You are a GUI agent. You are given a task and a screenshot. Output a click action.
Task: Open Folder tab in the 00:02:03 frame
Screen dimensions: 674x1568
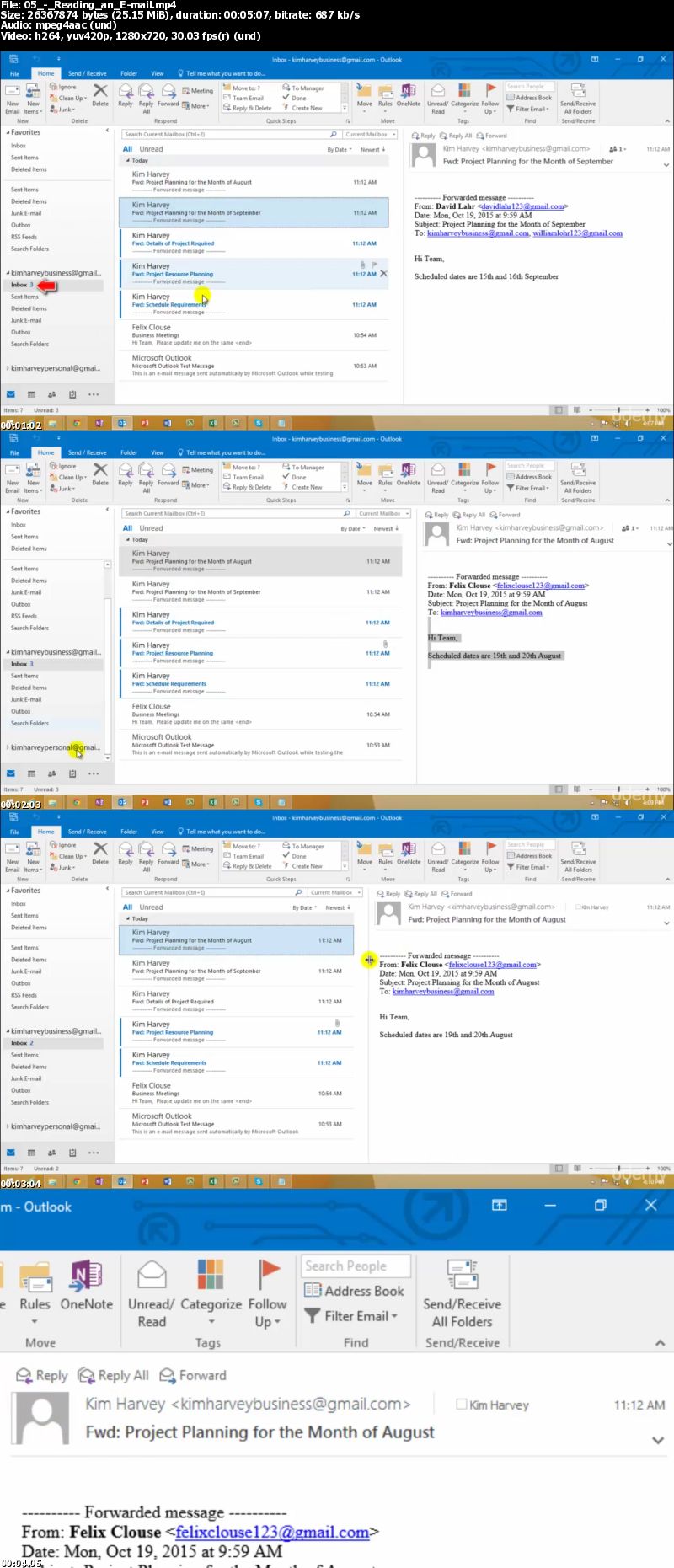[129, 453]
